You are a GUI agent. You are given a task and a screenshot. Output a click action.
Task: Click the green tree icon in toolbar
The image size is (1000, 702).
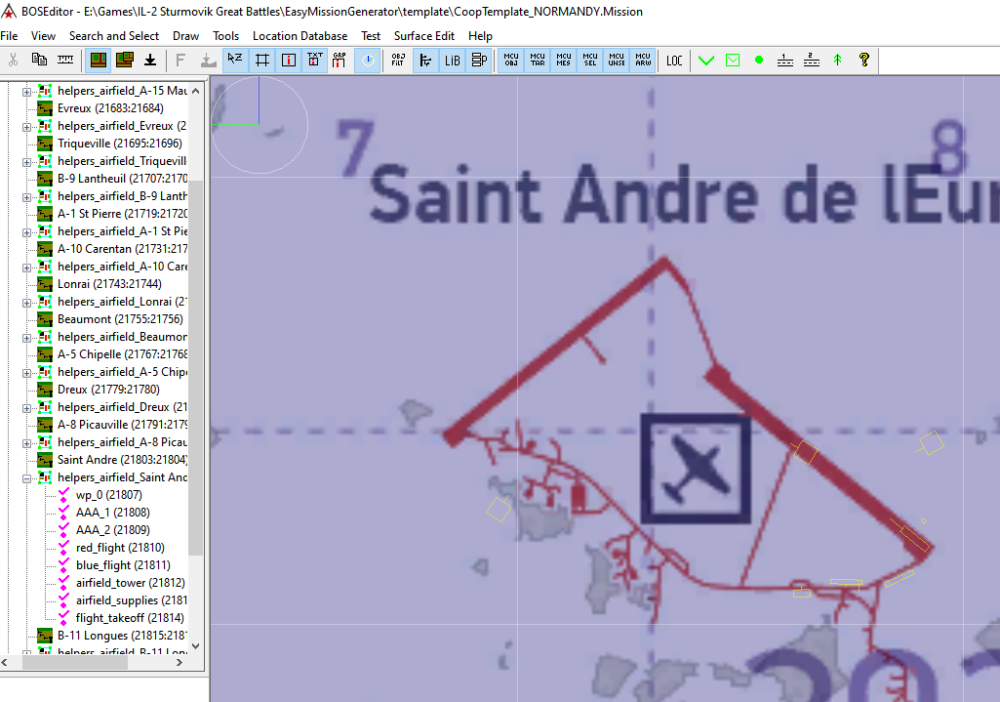click(838, 60)
